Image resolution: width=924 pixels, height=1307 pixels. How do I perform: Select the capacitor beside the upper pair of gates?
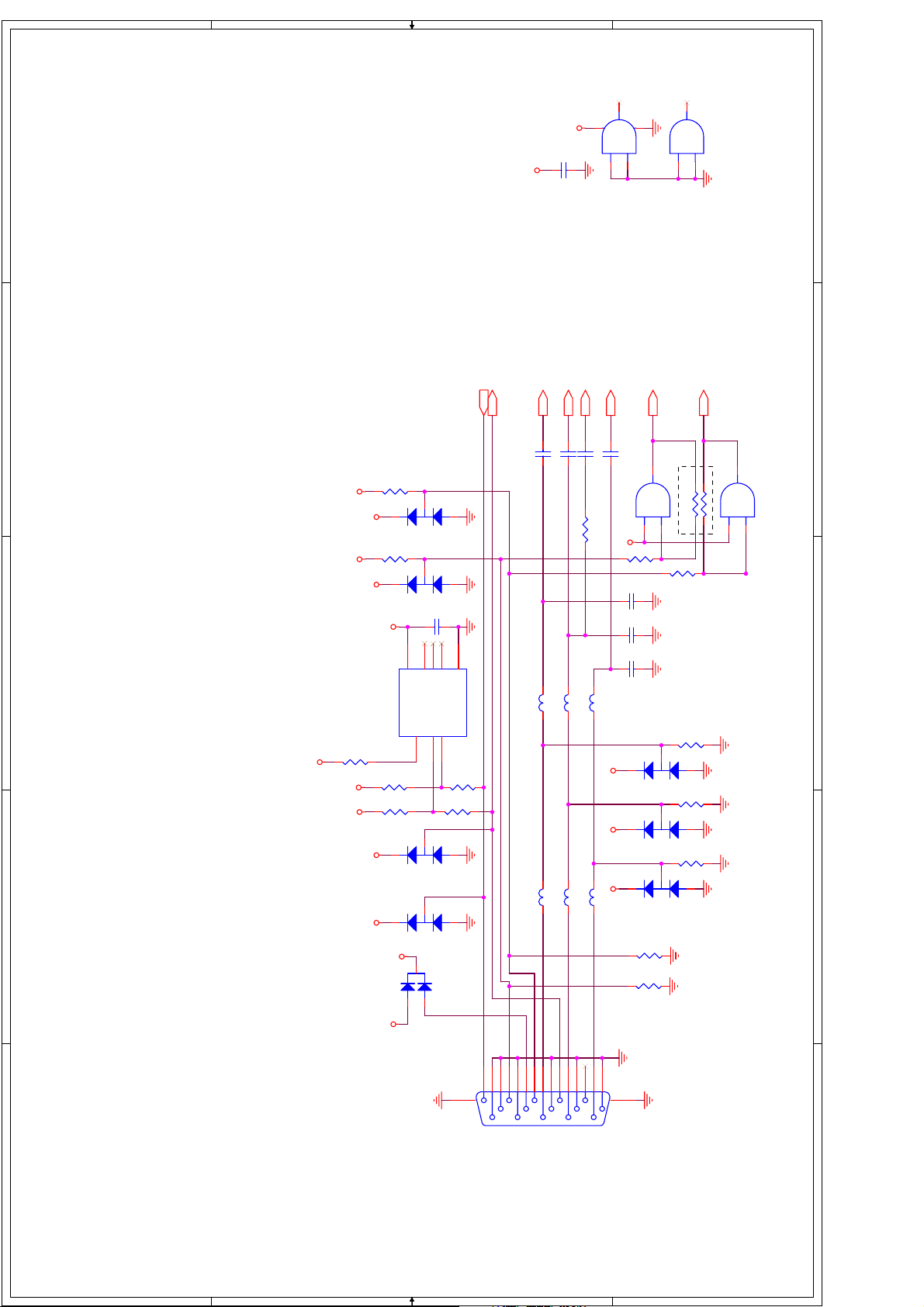(x=564, y=170)
